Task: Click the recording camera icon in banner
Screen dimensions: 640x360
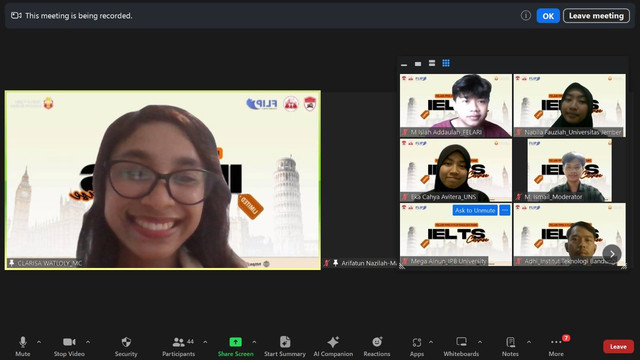Action: 16,16
